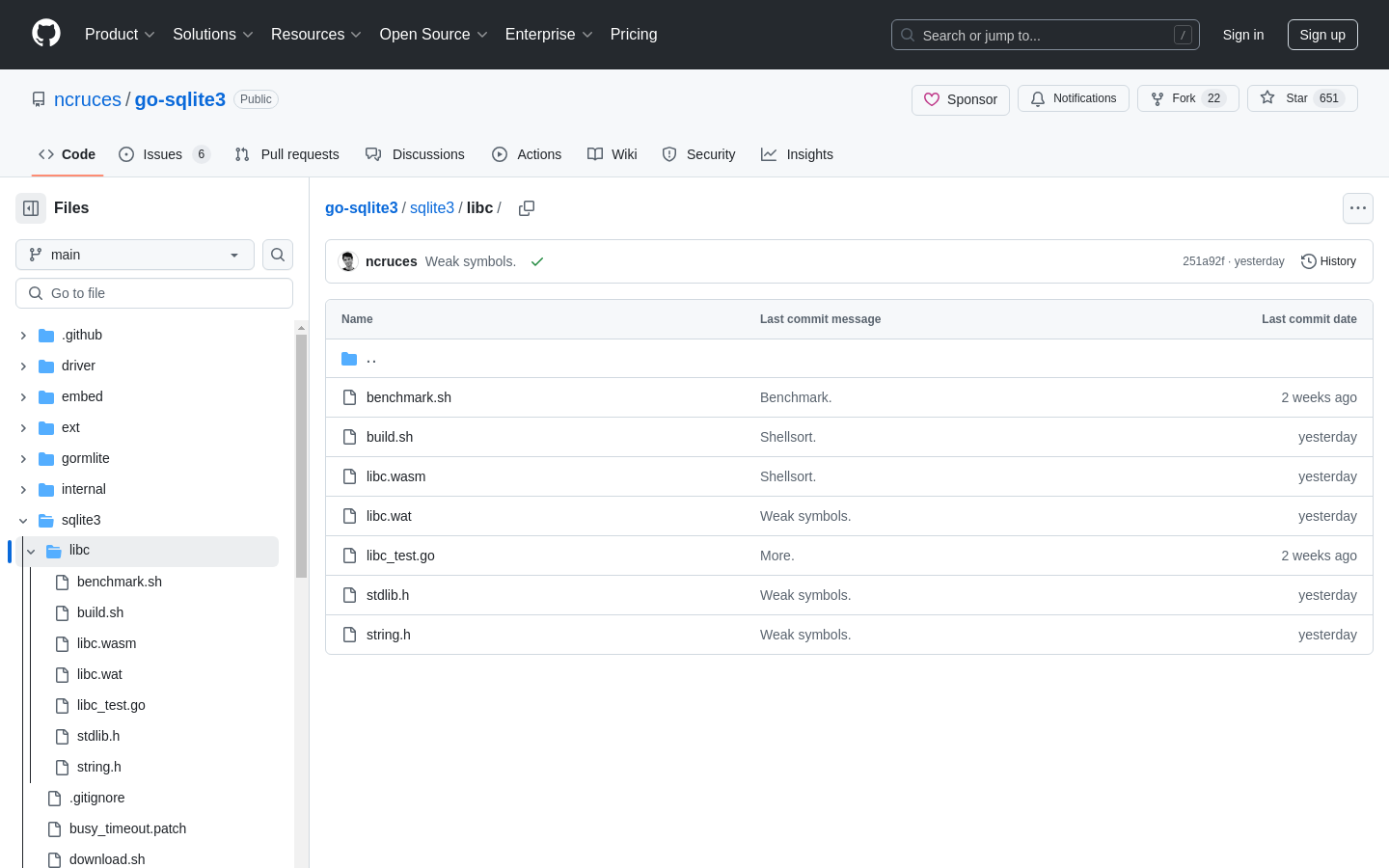Fork the repository

[1188, 98]
